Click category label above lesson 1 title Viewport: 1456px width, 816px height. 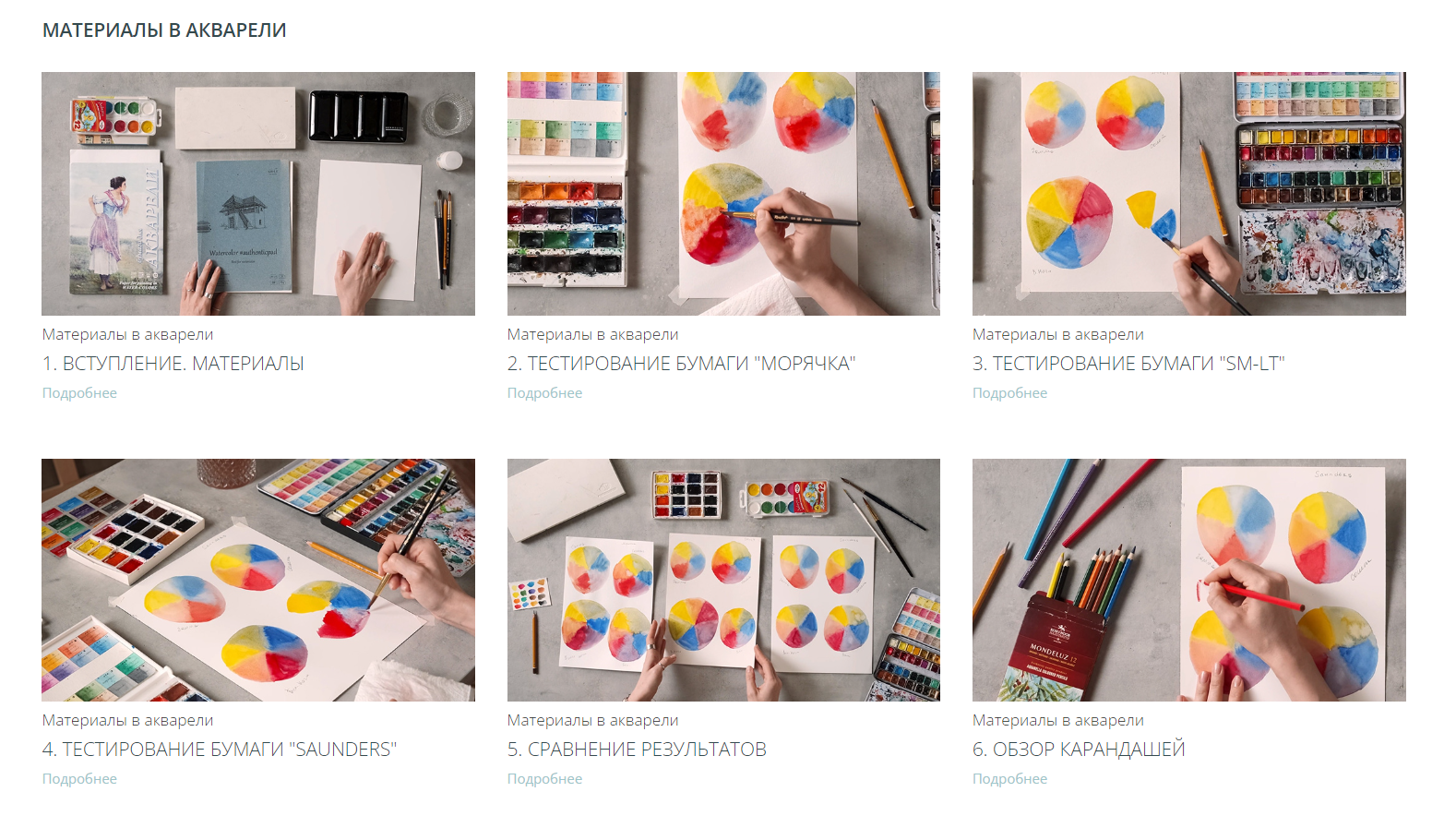[127, 335]
